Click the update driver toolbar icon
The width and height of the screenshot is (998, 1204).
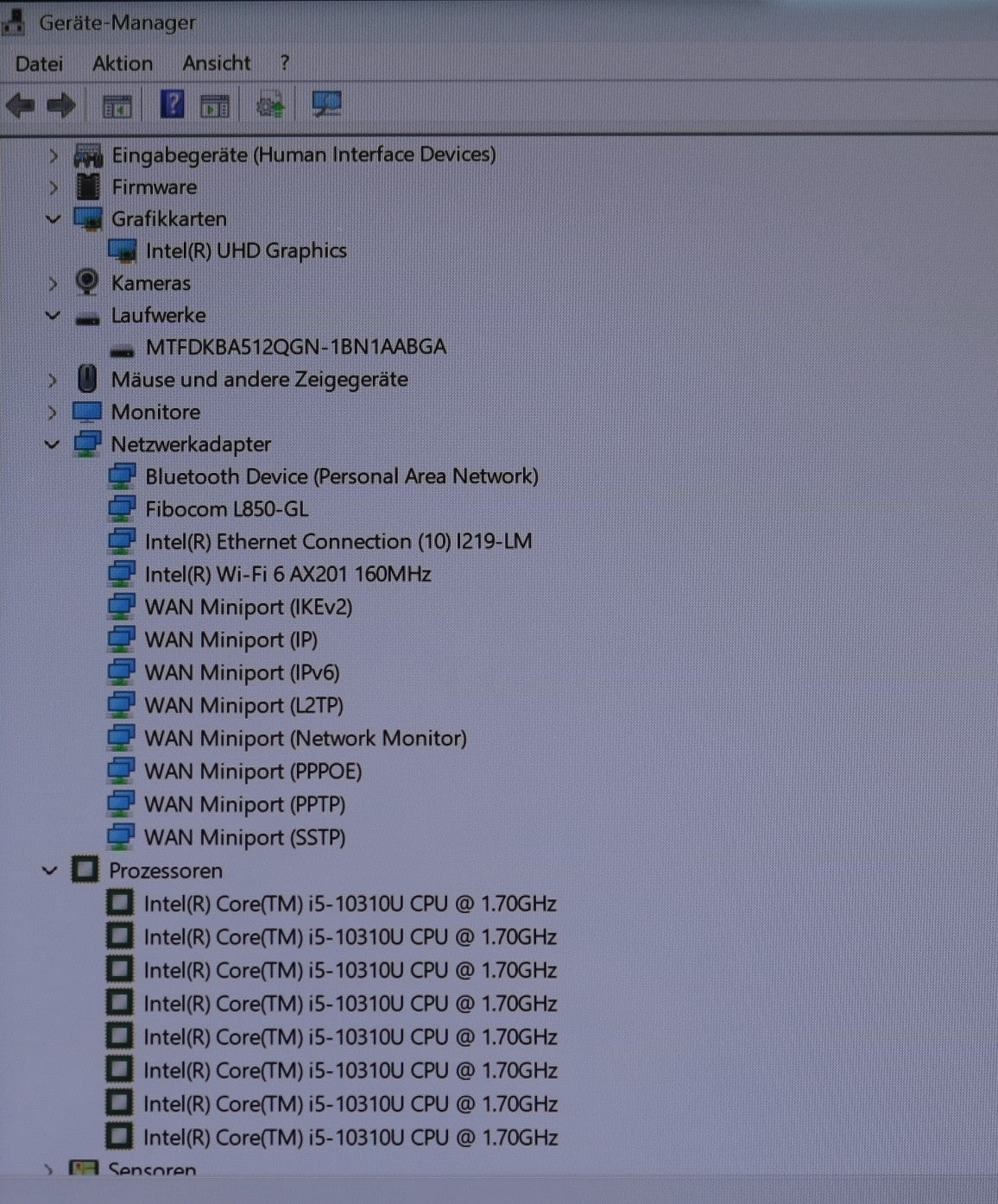271,106
